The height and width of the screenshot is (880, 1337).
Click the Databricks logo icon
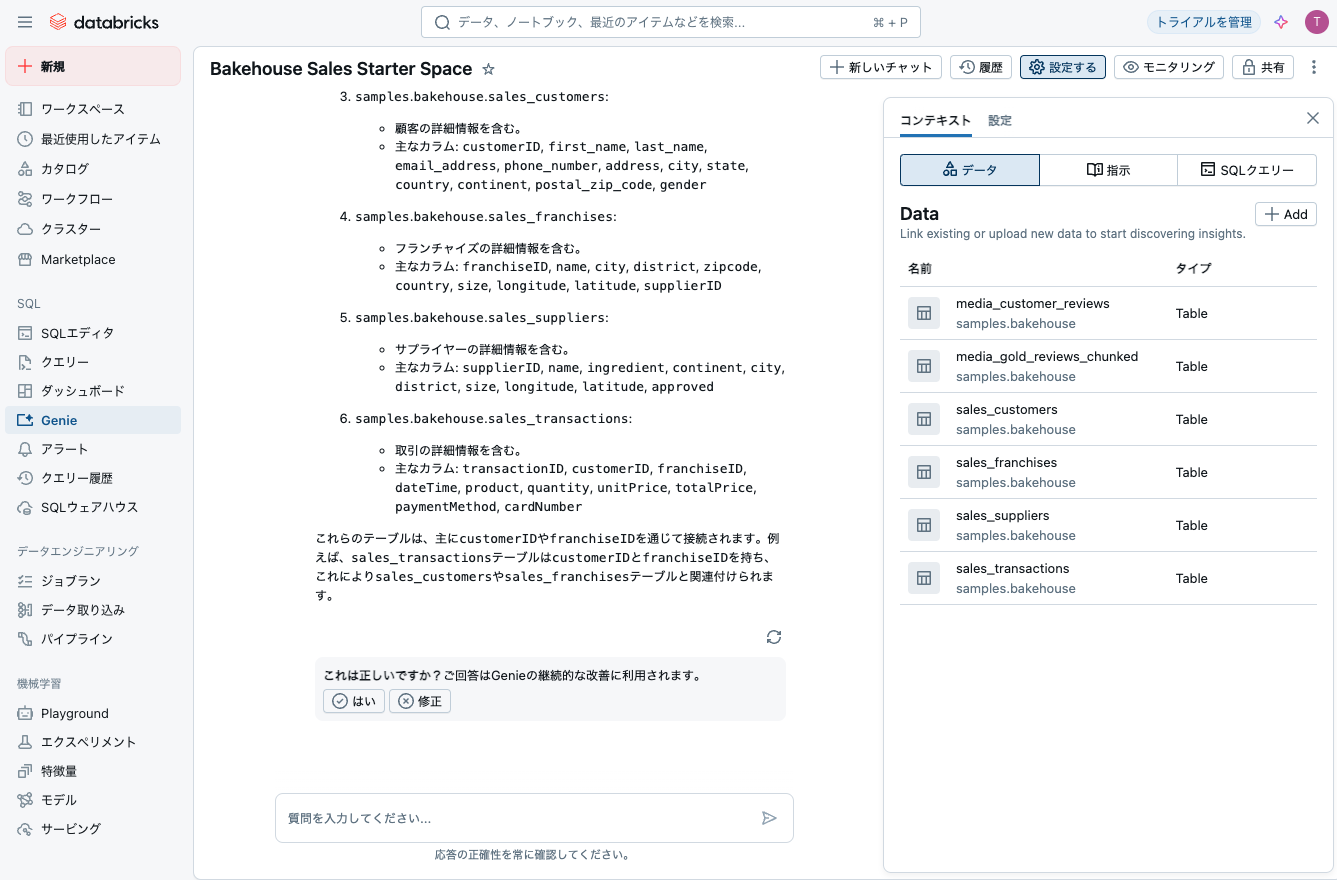pos(59,21)
